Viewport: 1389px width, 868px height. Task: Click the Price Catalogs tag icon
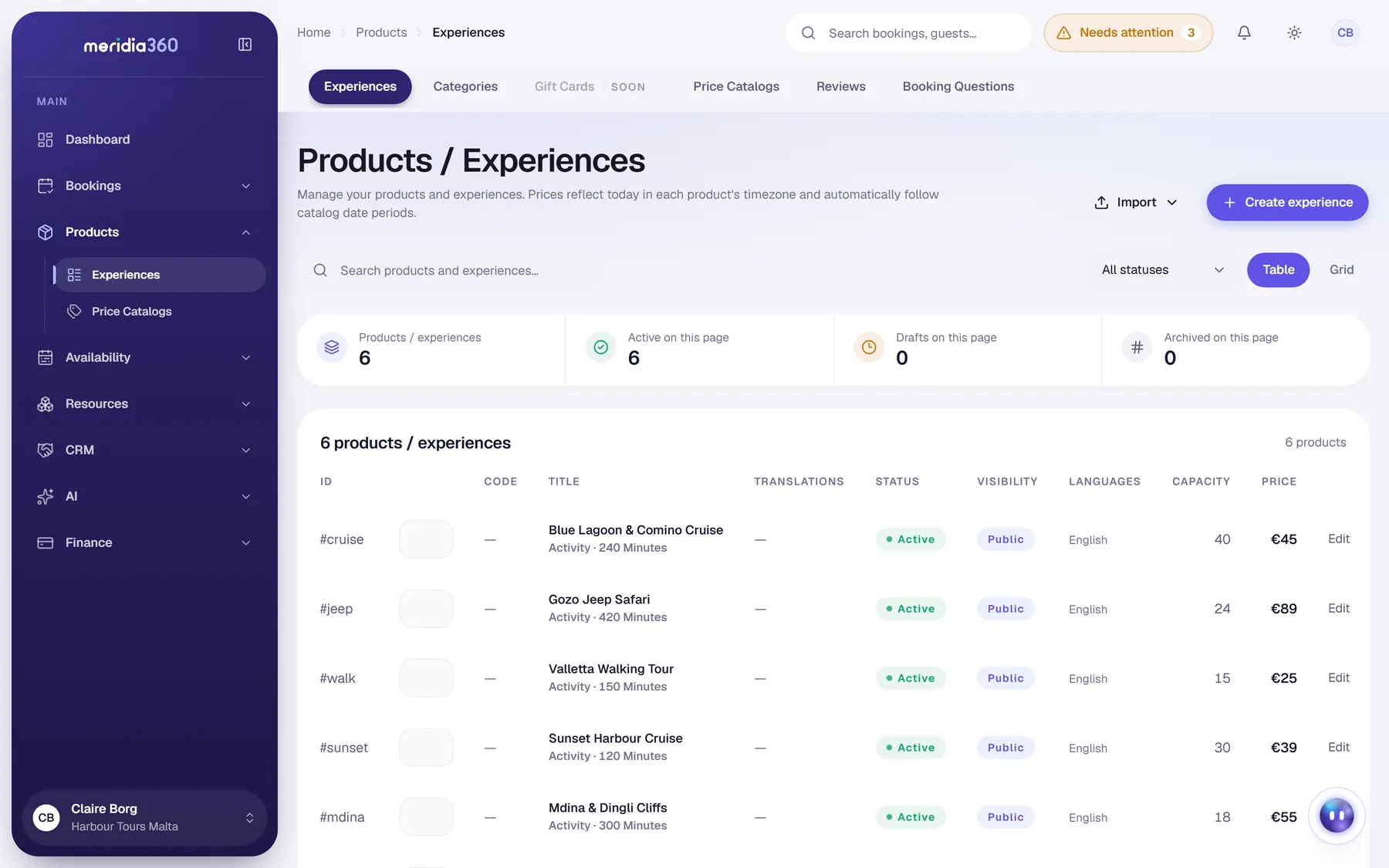[x=74, y=311]
